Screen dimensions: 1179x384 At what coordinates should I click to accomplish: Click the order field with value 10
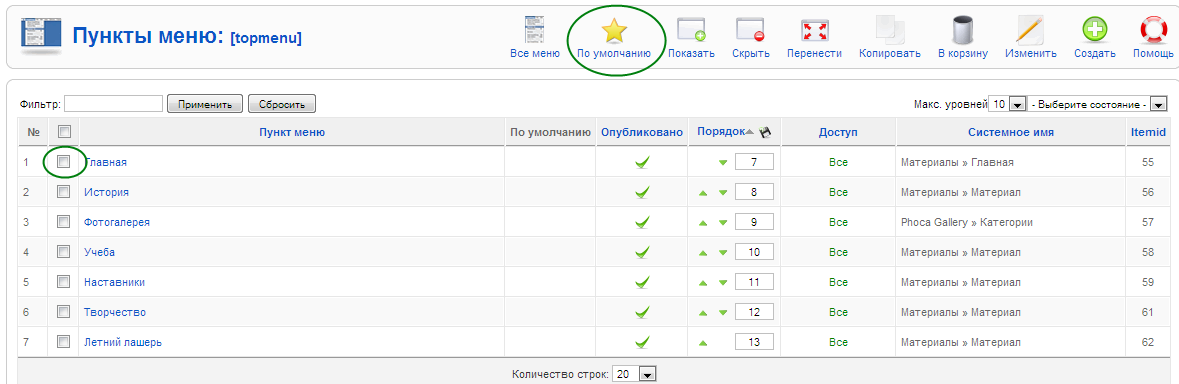(x=754, y=252)
